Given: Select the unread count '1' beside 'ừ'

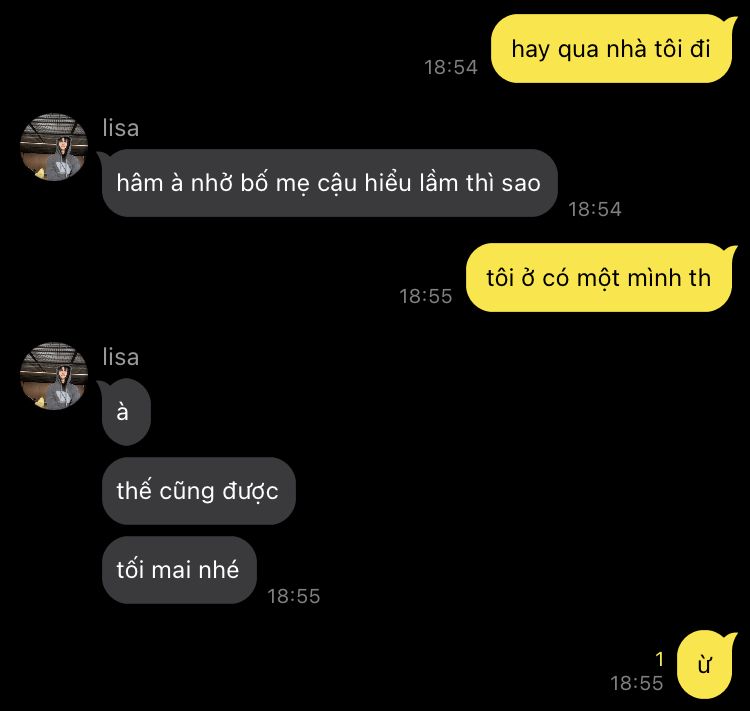Looking at the screenshot, I should (660, 659).
